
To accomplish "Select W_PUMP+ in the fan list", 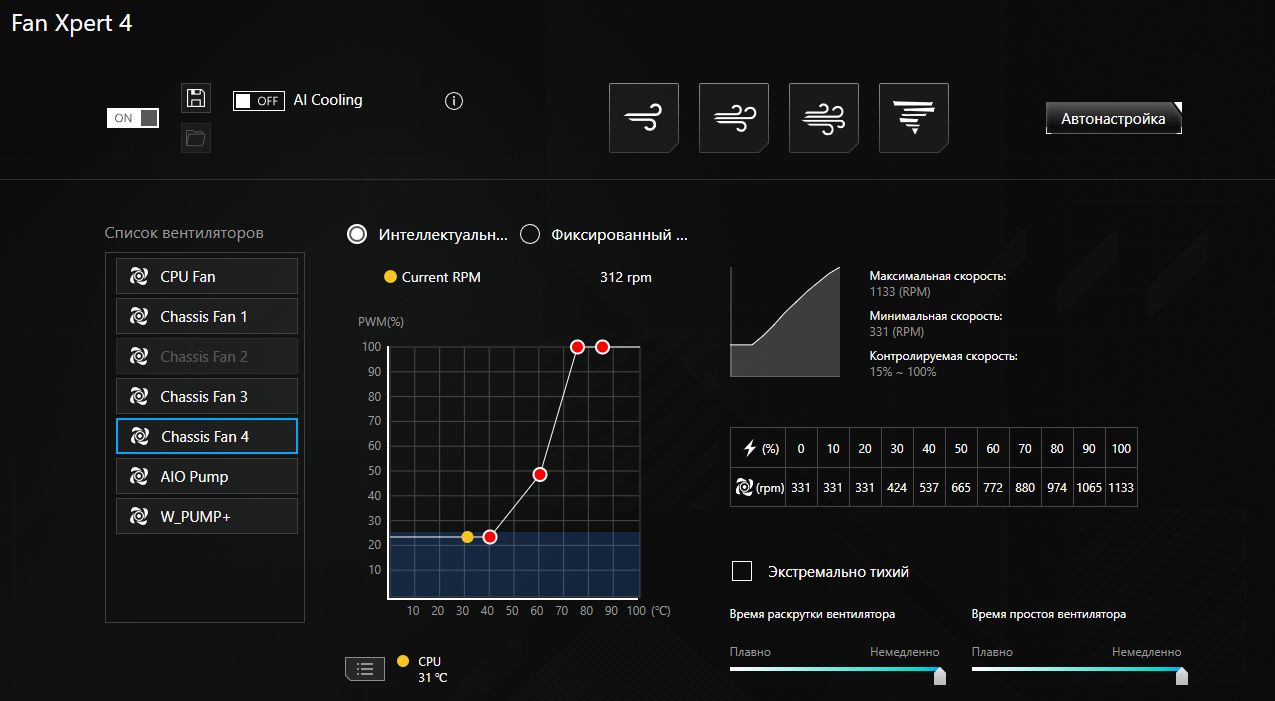I will [x=207, y=516].
